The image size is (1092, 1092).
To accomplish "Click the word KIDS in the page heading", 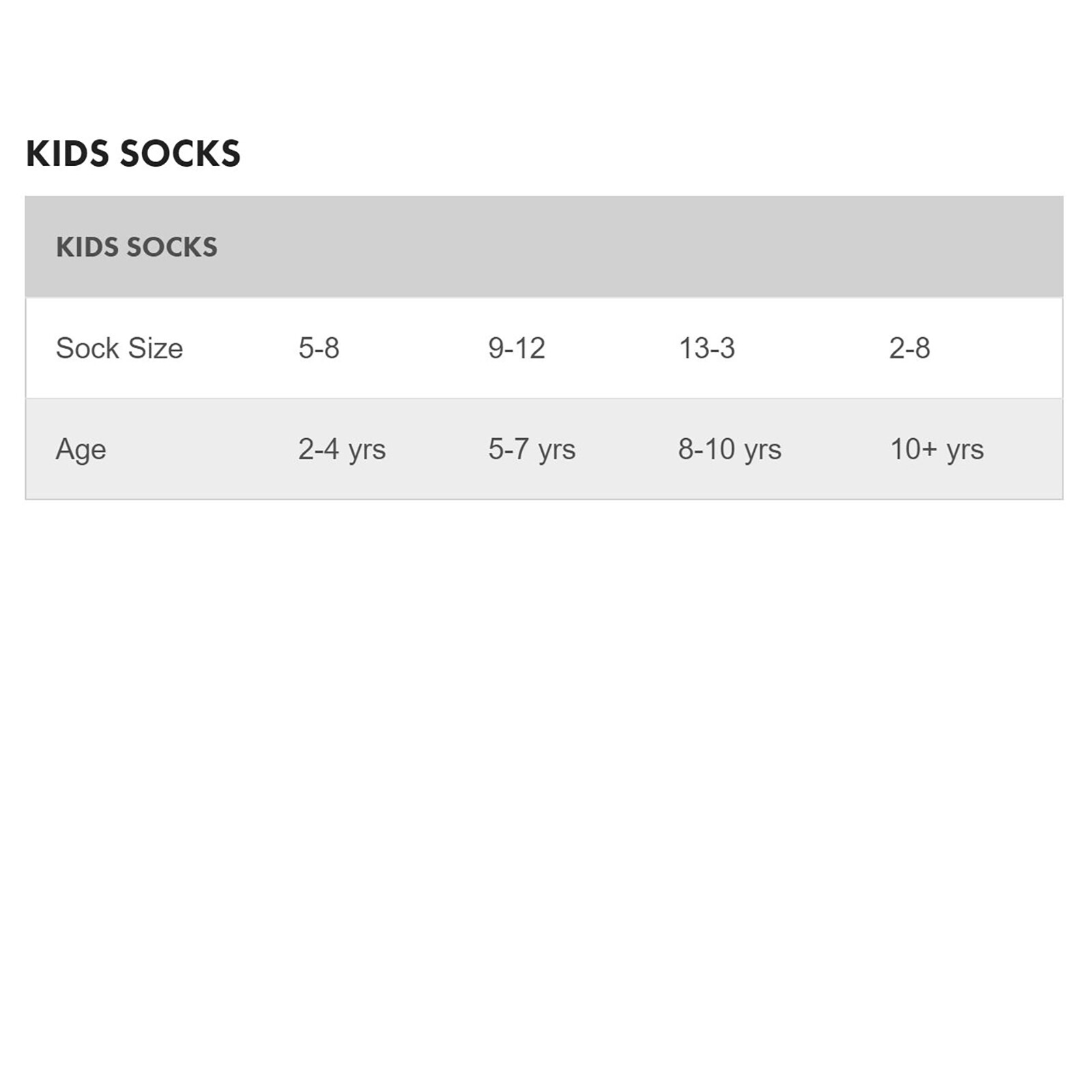I will tap(68, 154).
